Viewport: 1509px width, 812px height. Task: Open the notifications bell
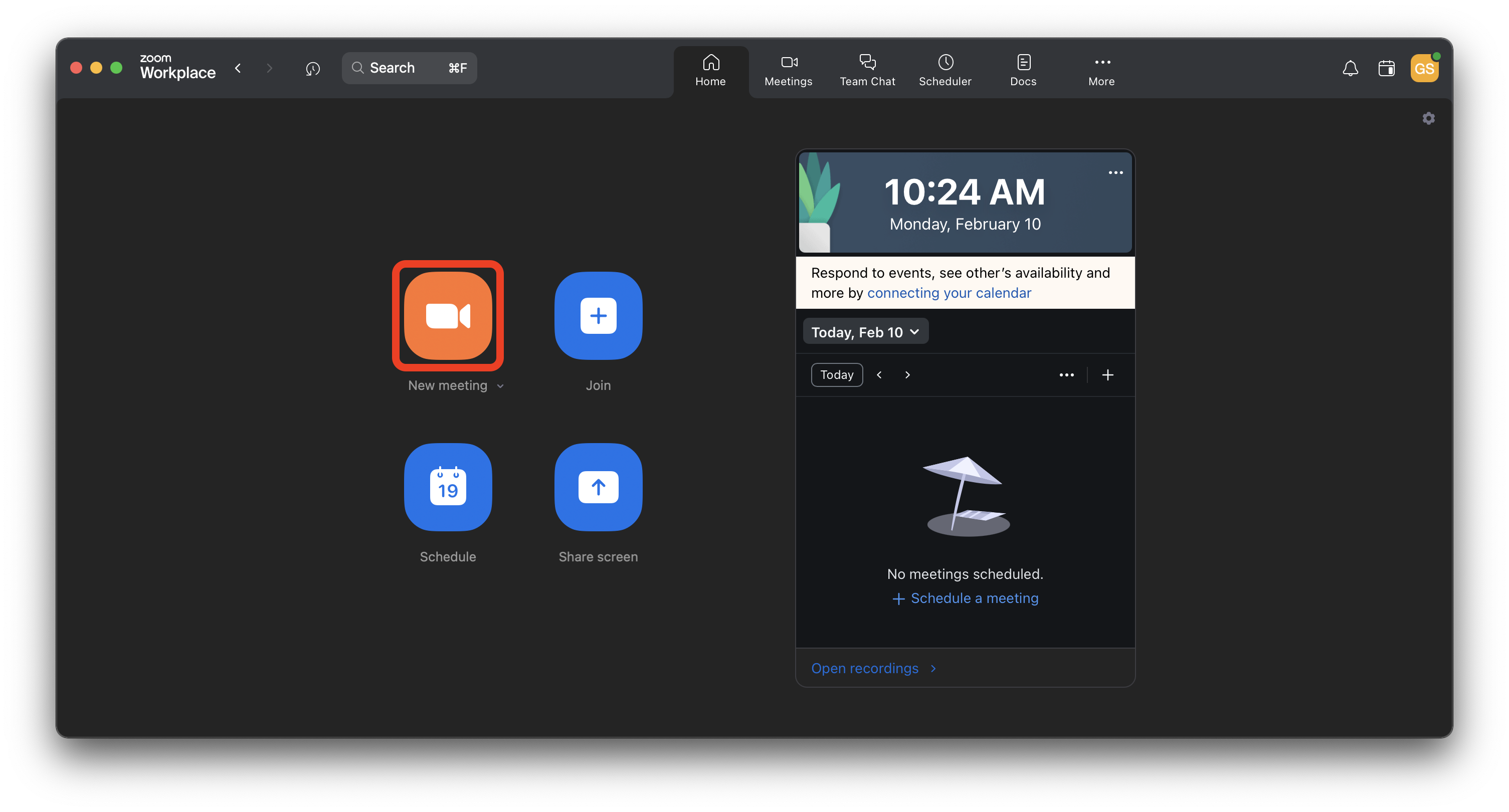coord(1350,68)
